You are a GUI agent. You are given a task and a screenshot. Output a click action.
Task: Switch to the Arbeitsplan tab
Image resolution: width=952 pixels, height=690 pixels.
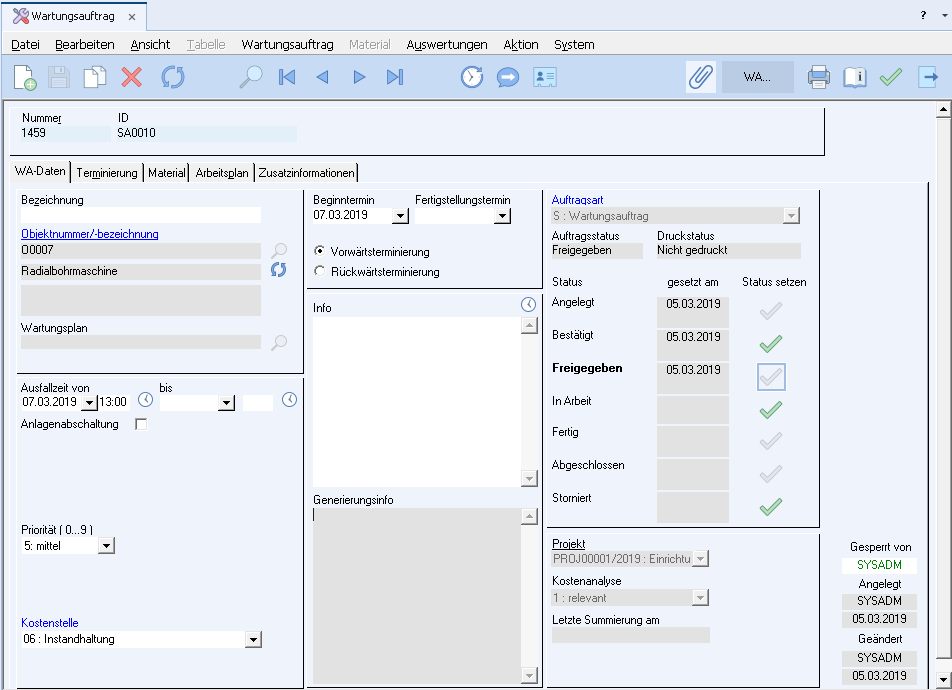[x=222, y=173]
